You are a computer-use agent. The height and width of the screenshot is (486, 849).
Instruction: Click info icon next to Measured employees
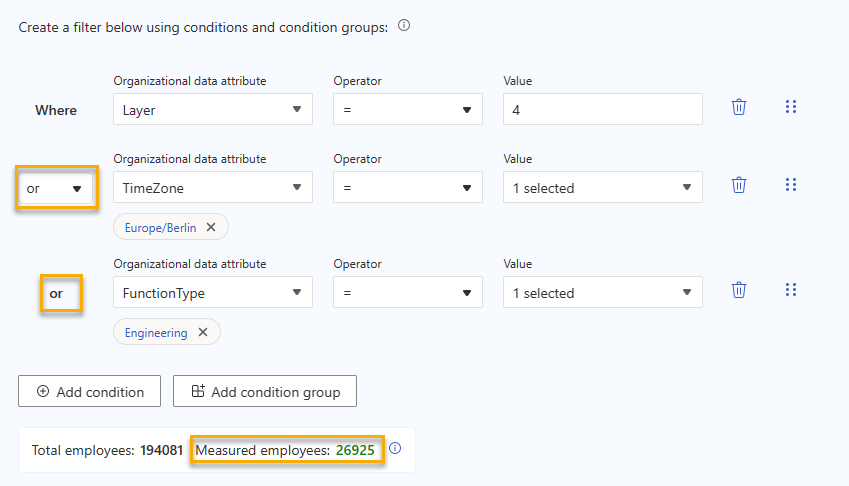[395, 449]
